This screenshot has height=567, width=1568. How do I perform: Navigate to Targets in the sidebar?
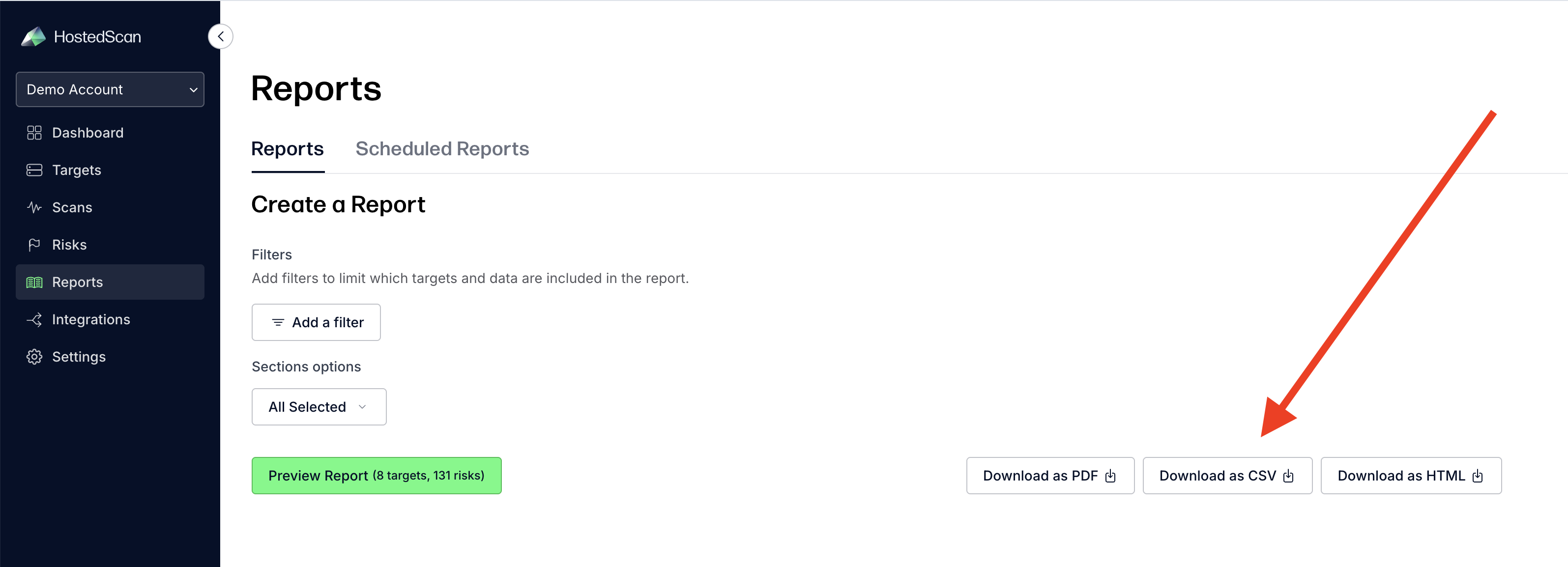pos(76,170)
